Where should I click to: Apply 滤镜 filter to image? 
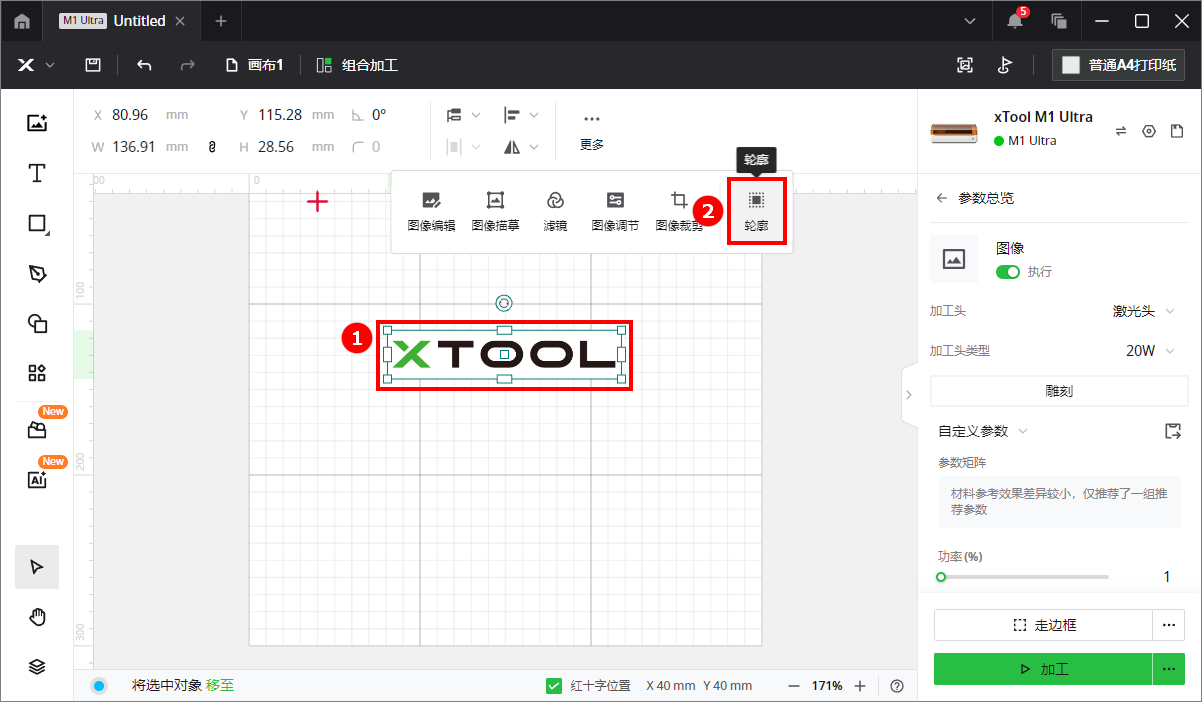pos(555,212)
